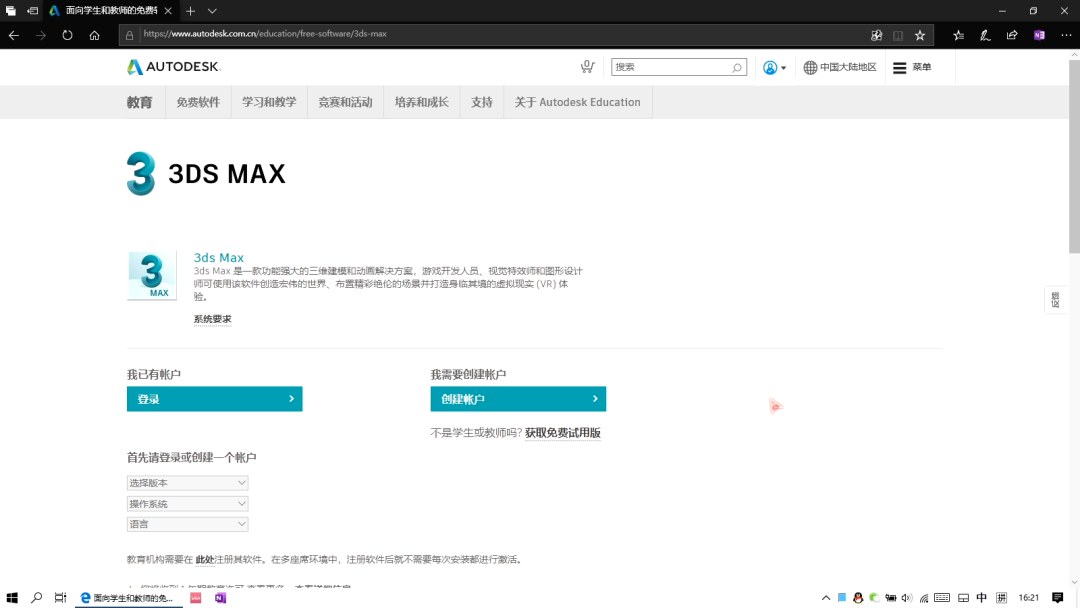Viewport: 1080px width, 608px height.
Task: Open Windows taskbar search
Action: coord(37,598)
